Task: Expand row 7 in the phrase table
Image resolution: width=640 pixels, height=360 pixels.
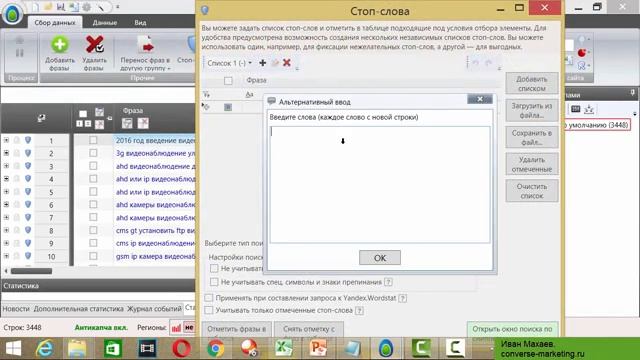Action: (x=6, y=217)
